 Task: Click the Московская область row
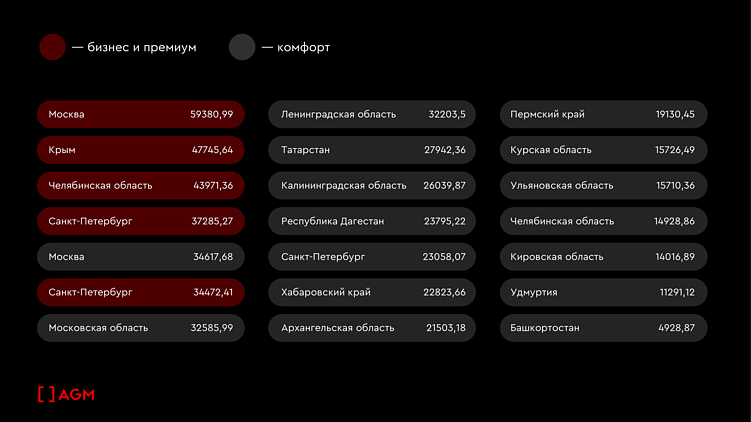pos(141,328)
